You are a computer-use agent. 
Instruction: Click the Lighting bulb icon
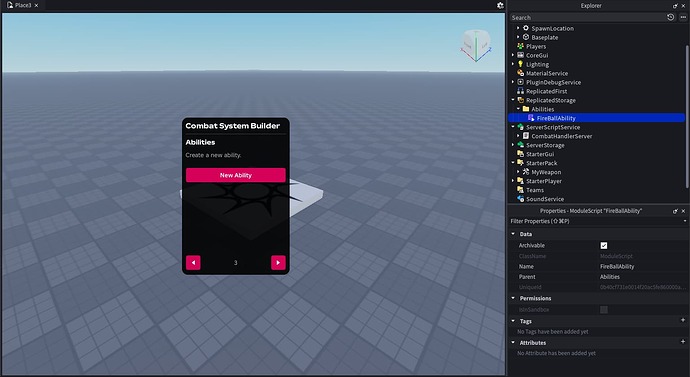click(521, 64)
